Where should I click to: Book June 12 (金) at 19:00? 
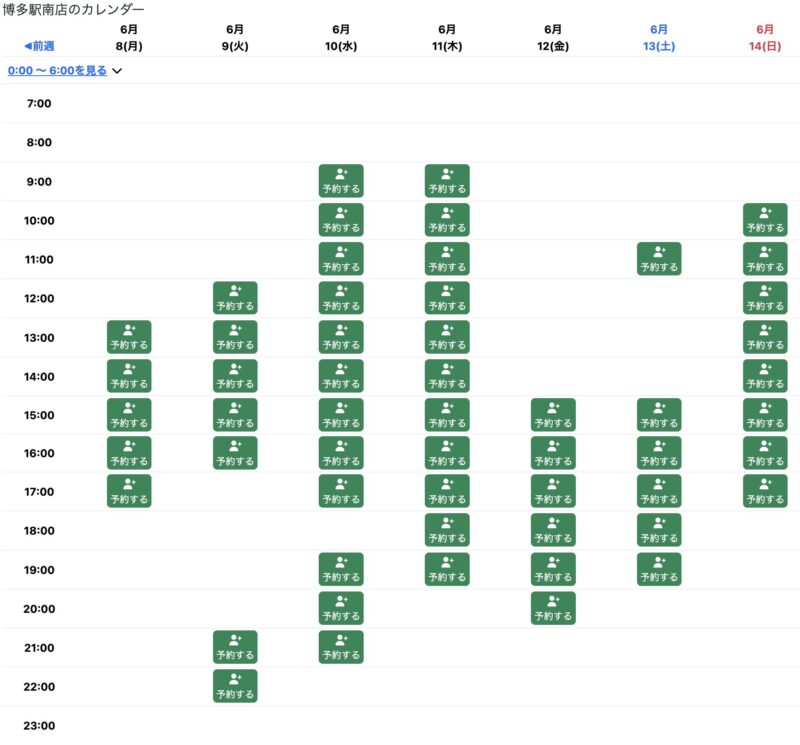[554, 569]
